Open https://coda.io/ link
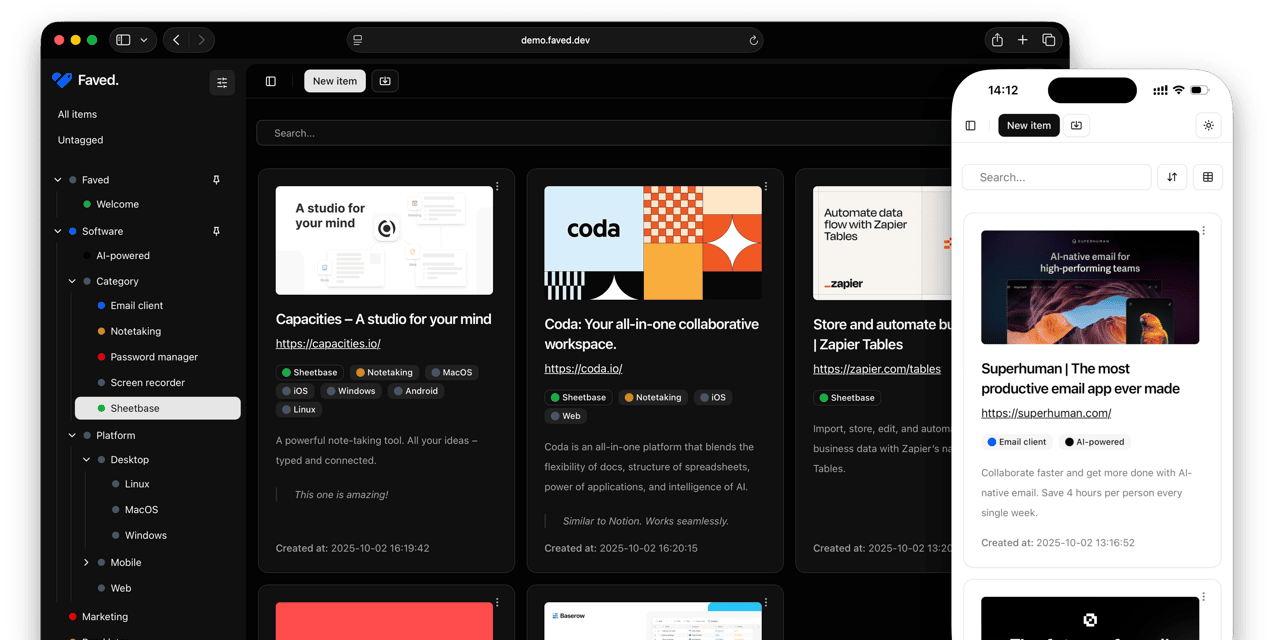The height and width of the screenshot is (640, 1280). (x=583, y=369)
